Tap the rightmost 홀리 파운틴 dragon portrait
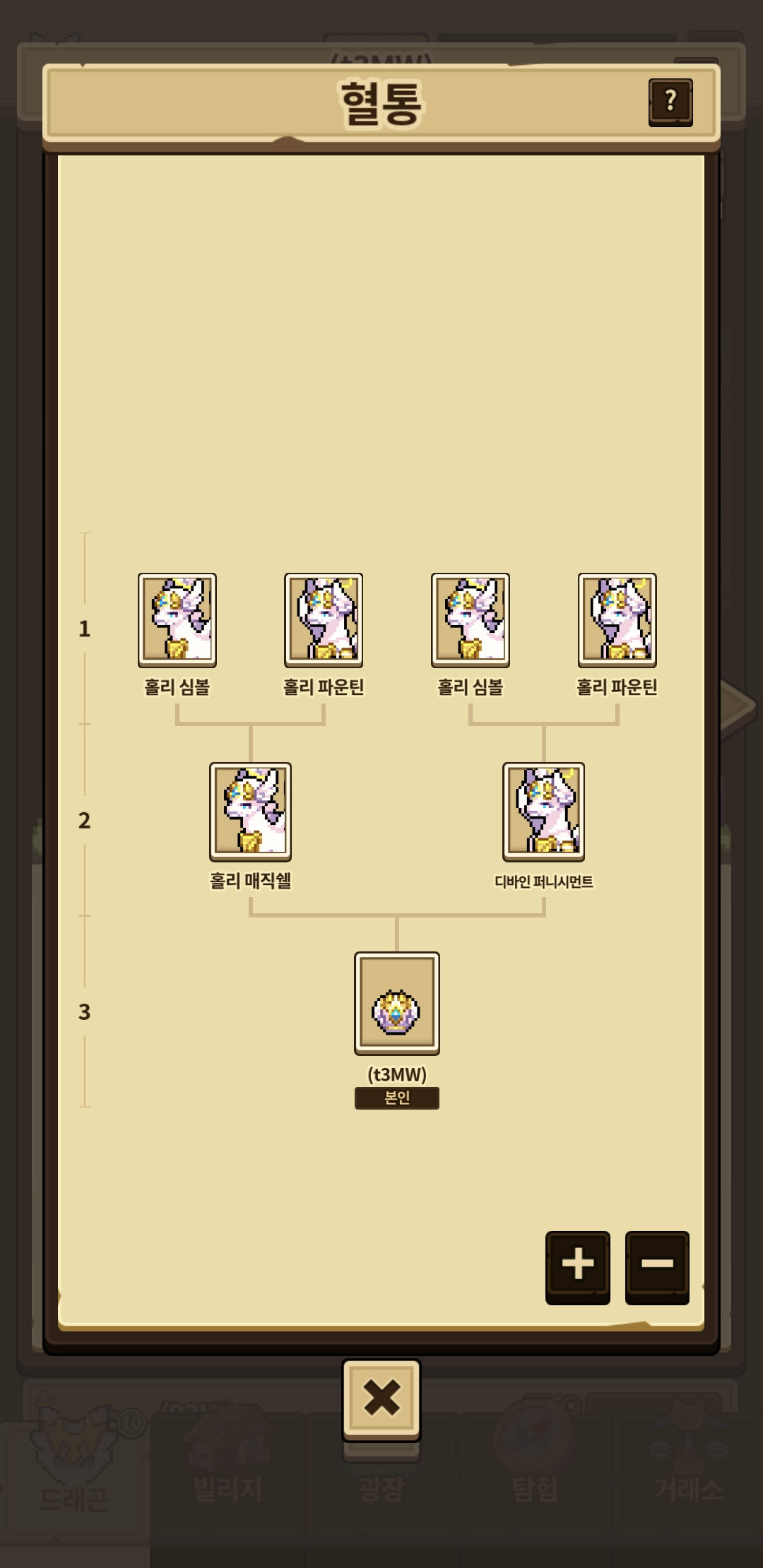Image resolution: width=763 pixels, height=1568 pixels. [x=617, y=620]
